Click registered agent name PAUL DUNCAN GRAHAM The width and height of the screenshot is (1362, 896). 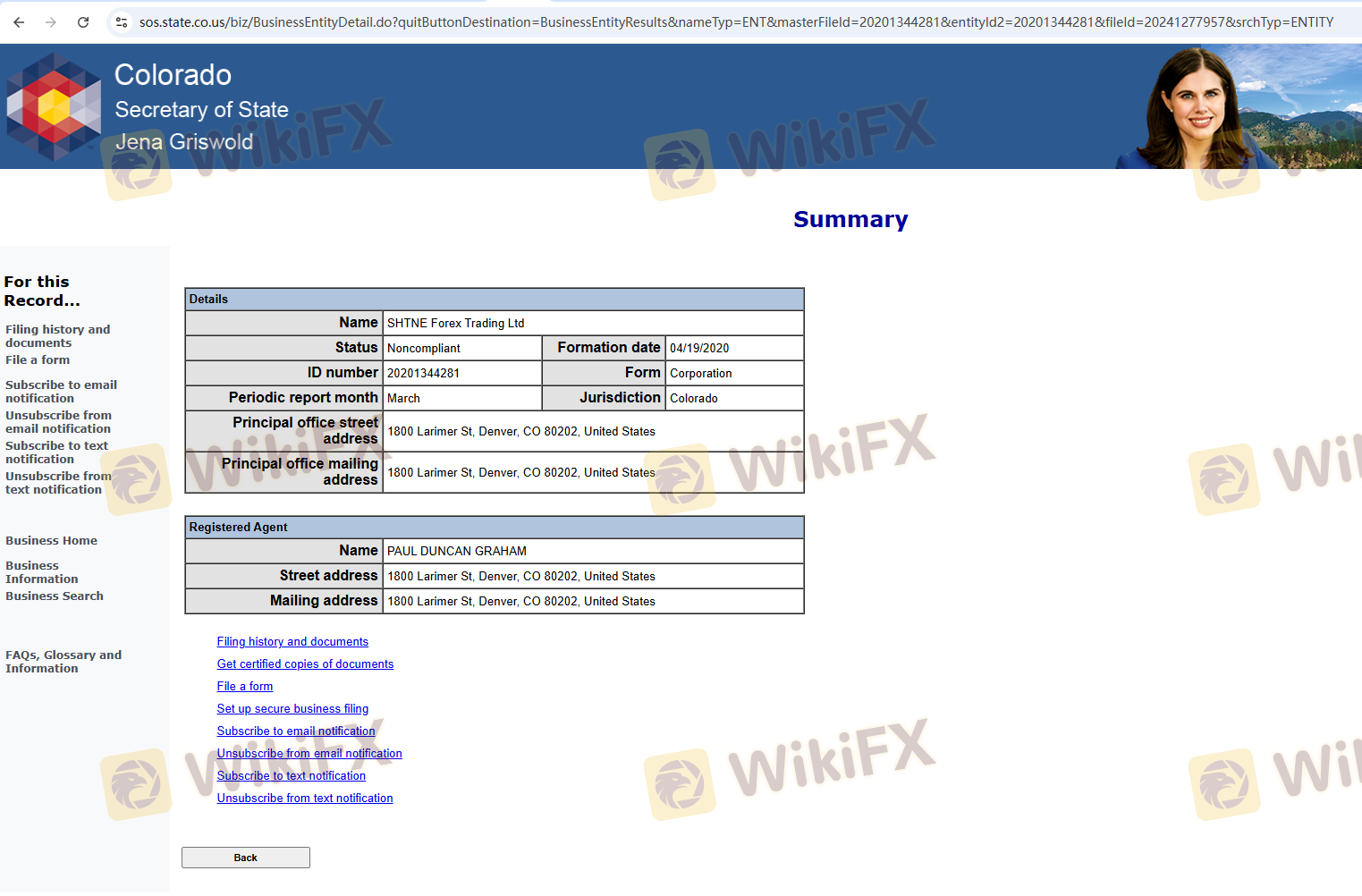[457, 552]
